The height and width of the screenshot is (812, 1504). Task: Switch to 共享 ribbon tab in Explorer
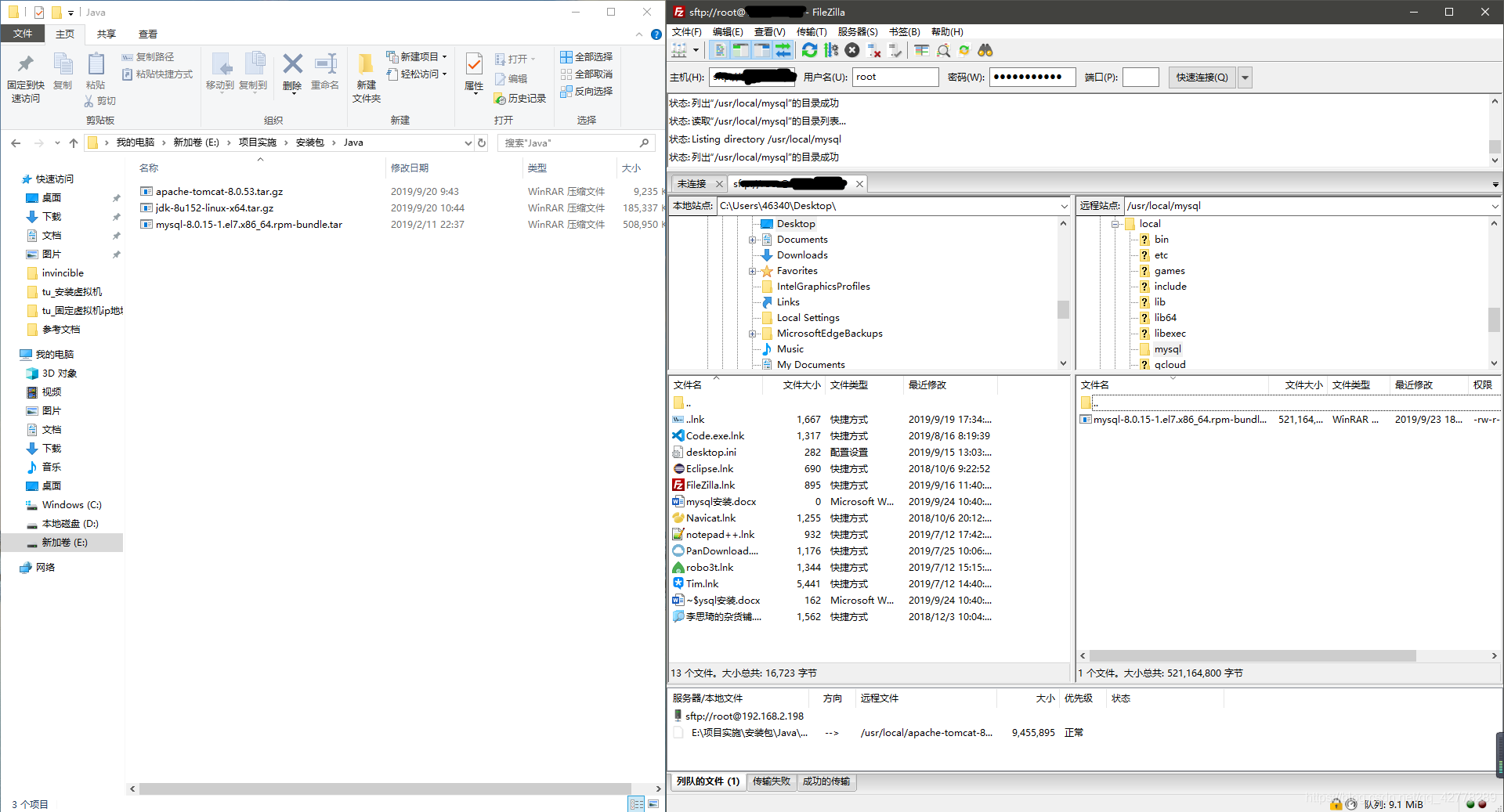pos(107,34)
